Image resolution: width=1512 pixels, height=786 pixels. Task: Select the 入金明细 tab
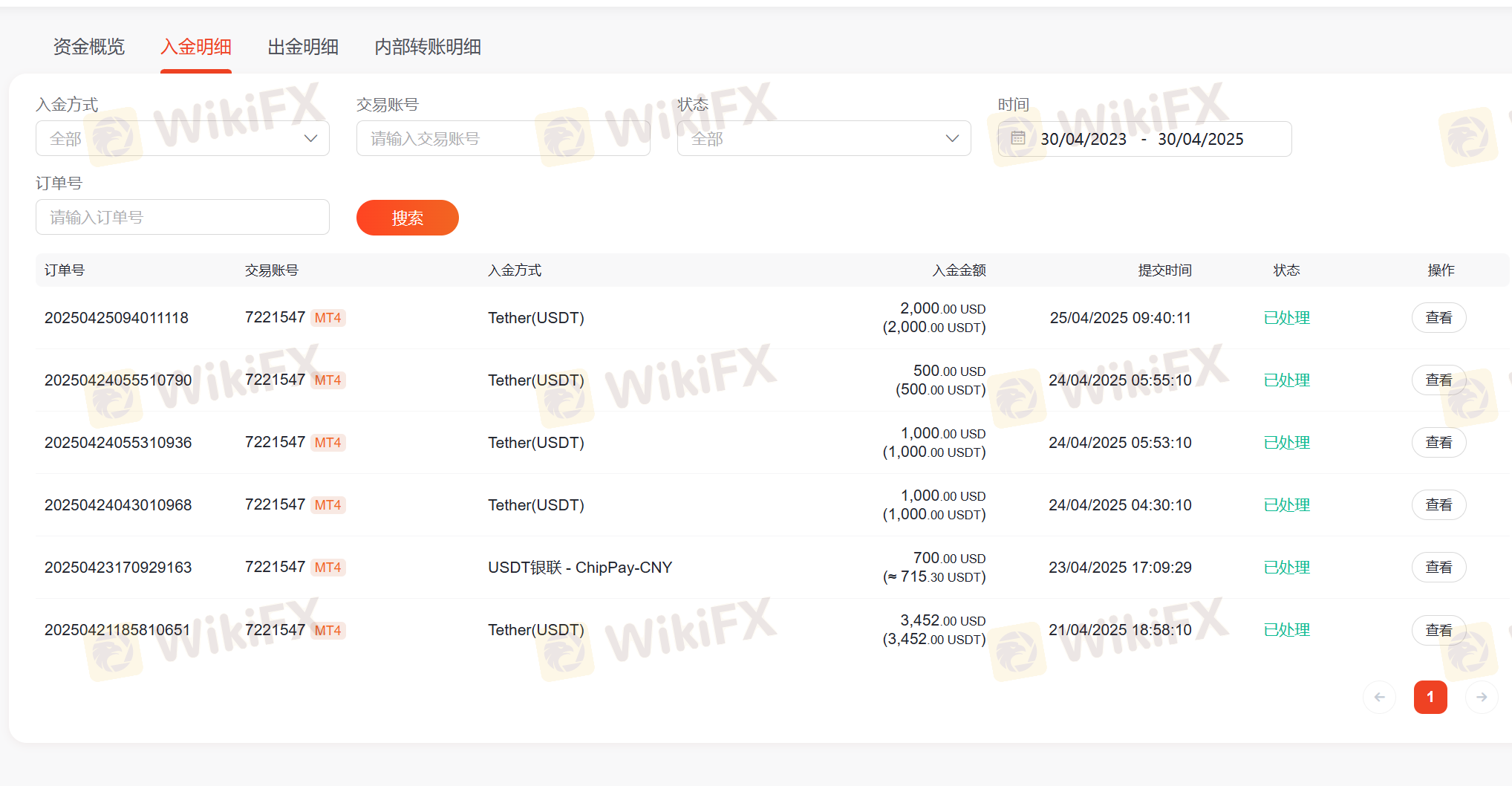196,47
